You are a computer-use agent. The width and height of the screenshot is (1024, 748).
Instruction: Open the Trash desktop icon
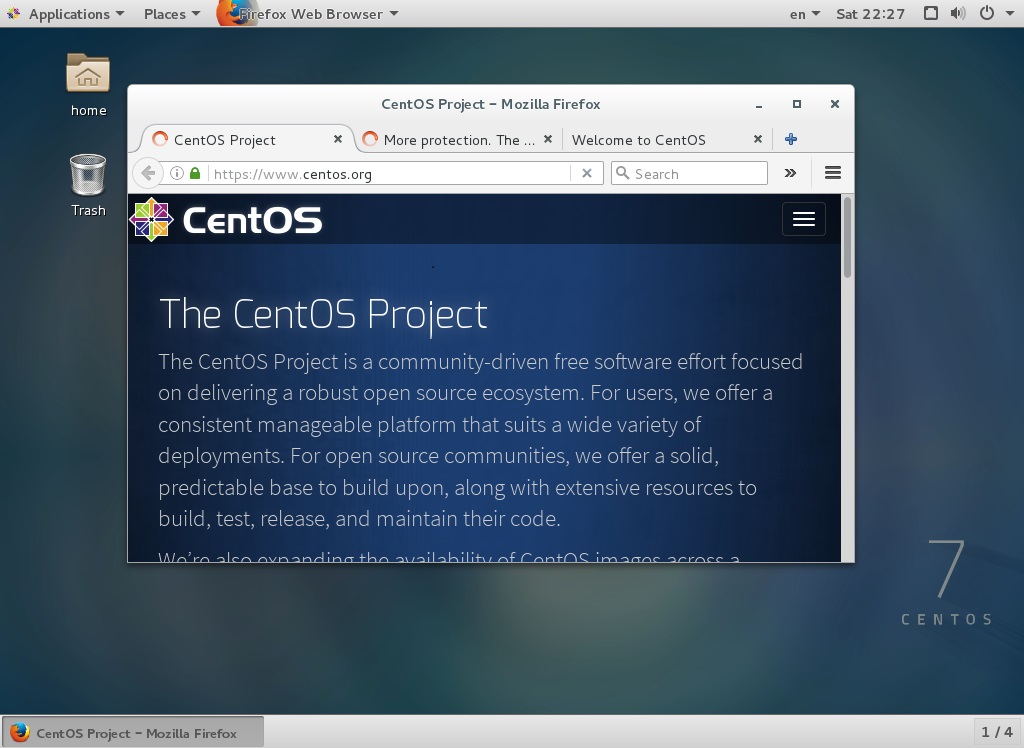point(88,186)
